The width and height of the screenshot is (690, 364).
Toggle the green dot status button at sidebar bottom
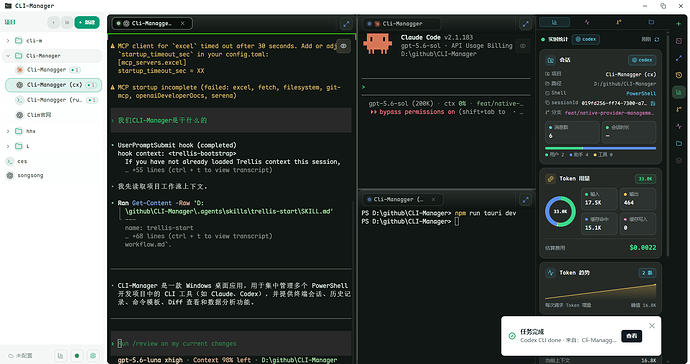click(x=77, y=356)
